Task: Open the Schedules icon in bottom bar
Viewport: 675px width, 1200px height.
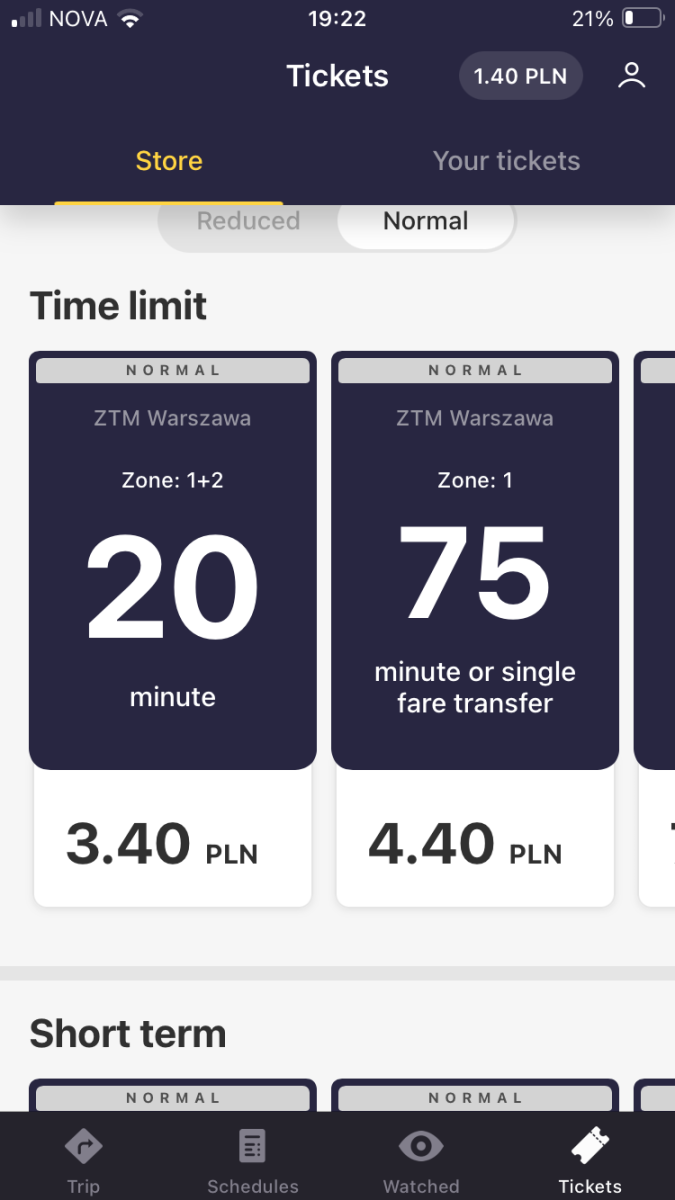Action: 252,1146
